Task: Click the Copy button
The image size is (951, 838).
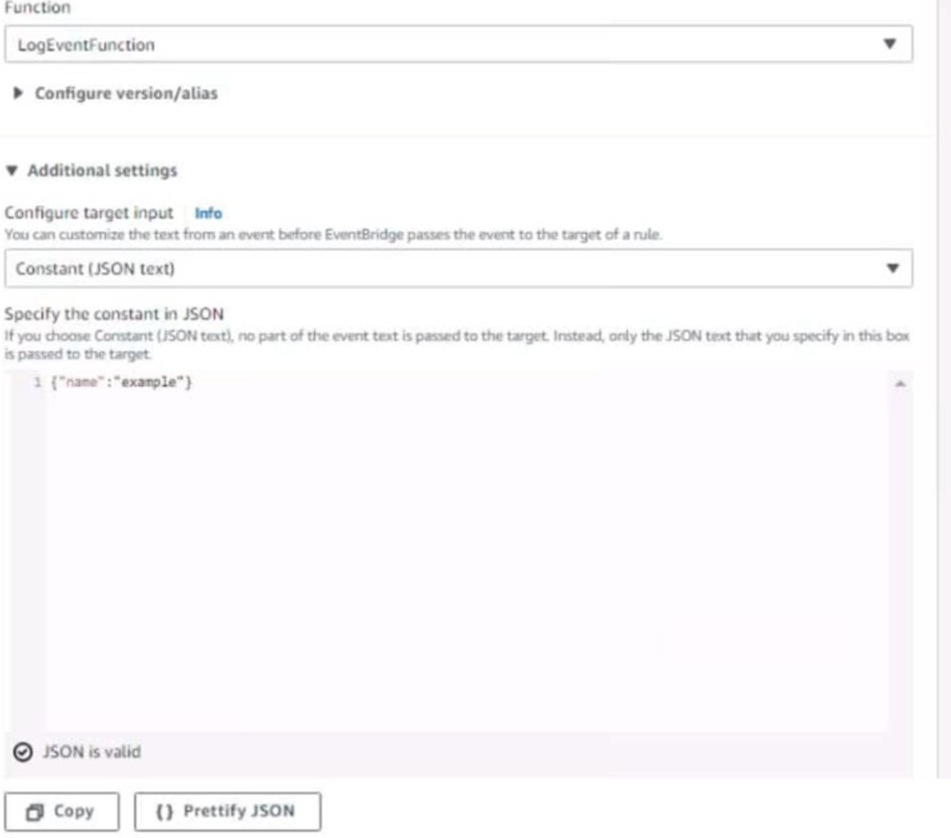Action: [x=62, y=811]
